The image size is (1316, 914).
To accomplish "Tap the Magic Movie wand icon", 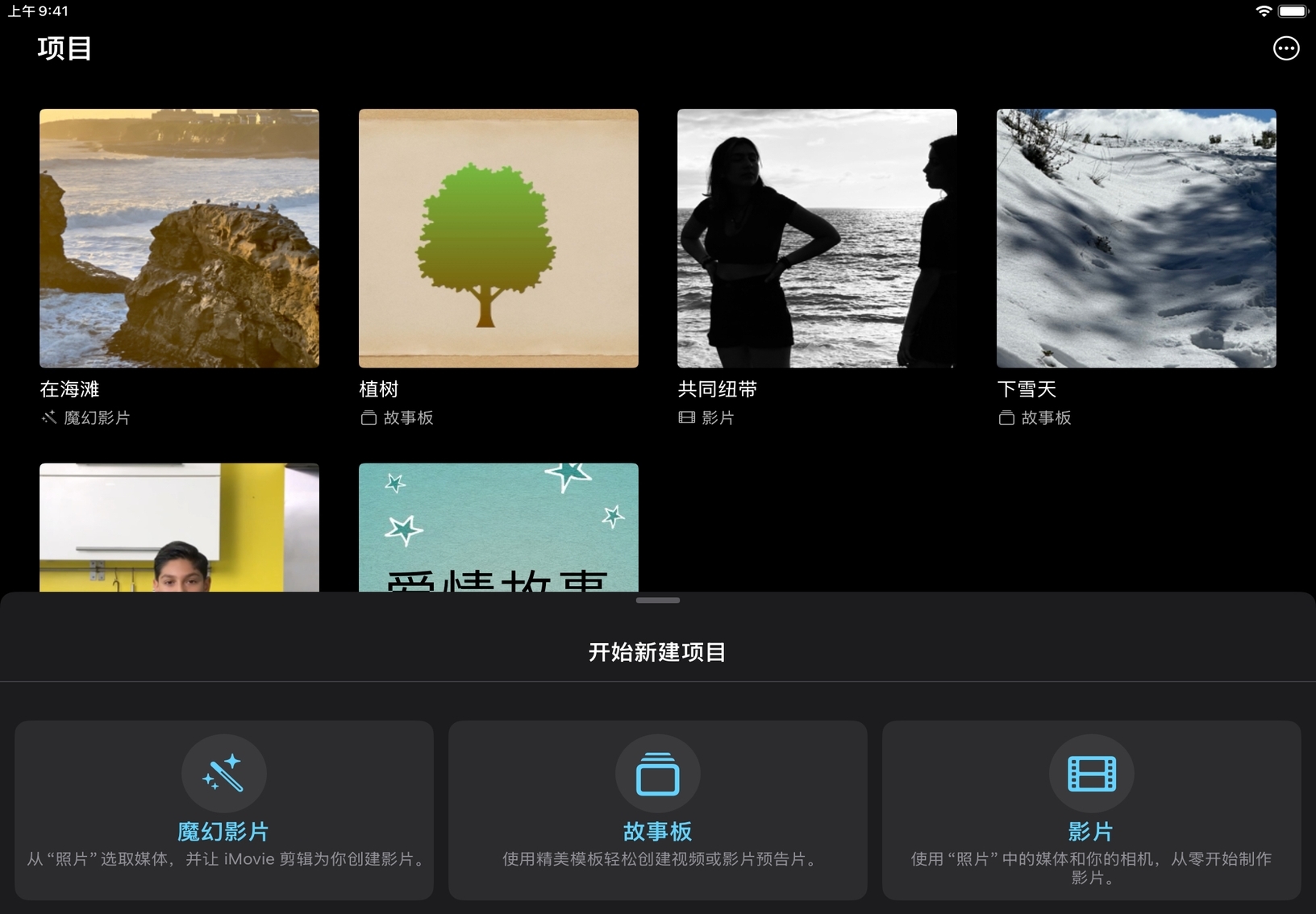I will pos(223,773).
